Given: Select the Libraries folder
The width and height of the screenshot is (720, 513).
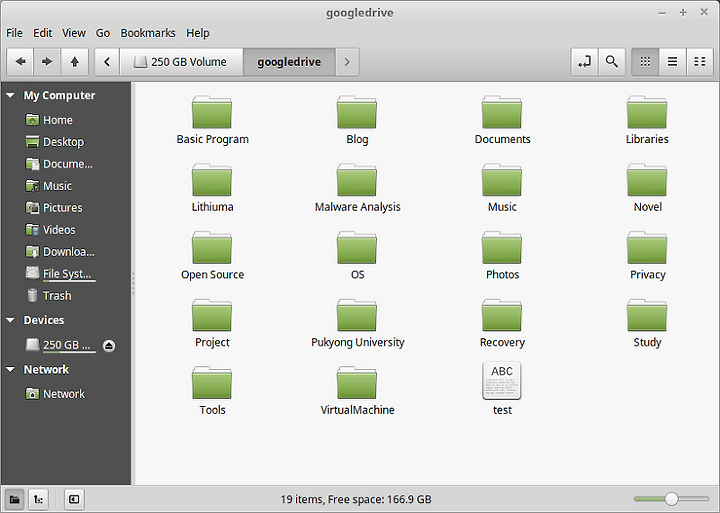Looking at the screenshot, I should click(647, 120).
